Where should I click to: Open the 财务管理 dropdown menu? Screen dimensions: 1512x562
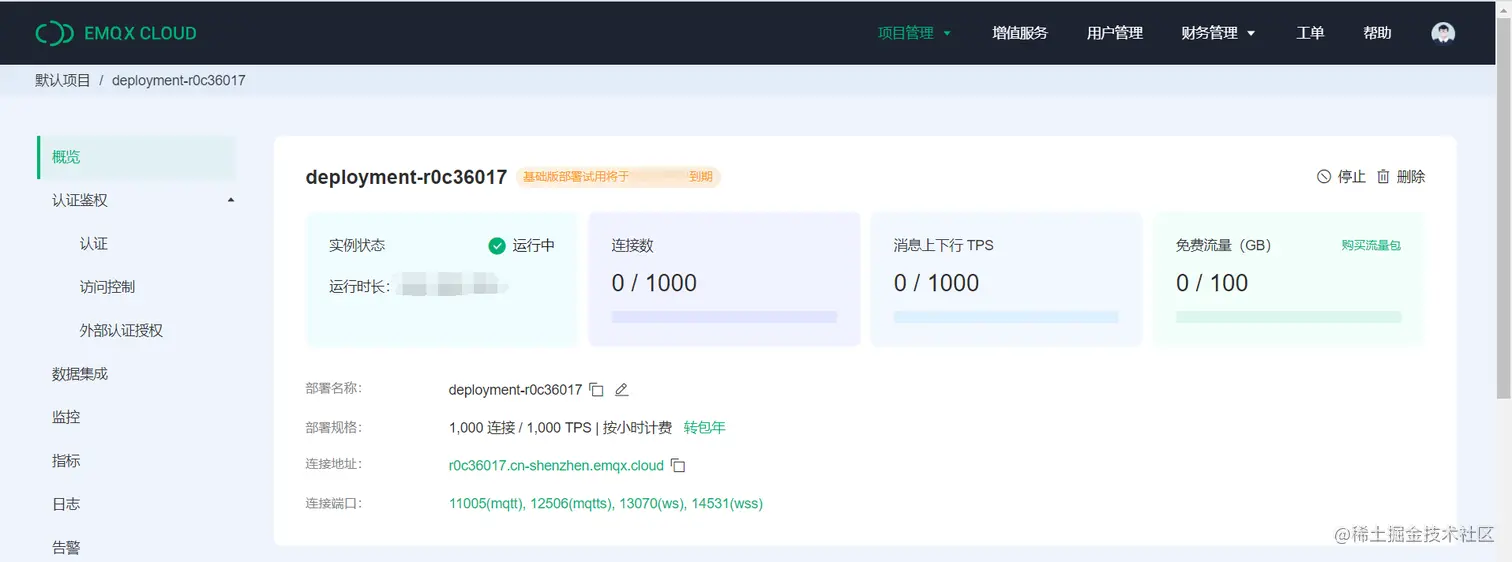pos(1218,33)
